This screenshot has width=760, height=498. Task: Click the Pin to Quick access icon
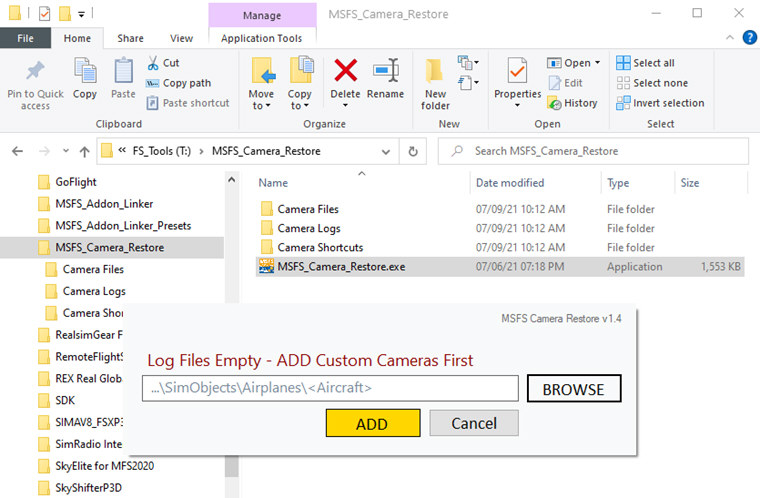pyautogui.click(x=35, y=72)
